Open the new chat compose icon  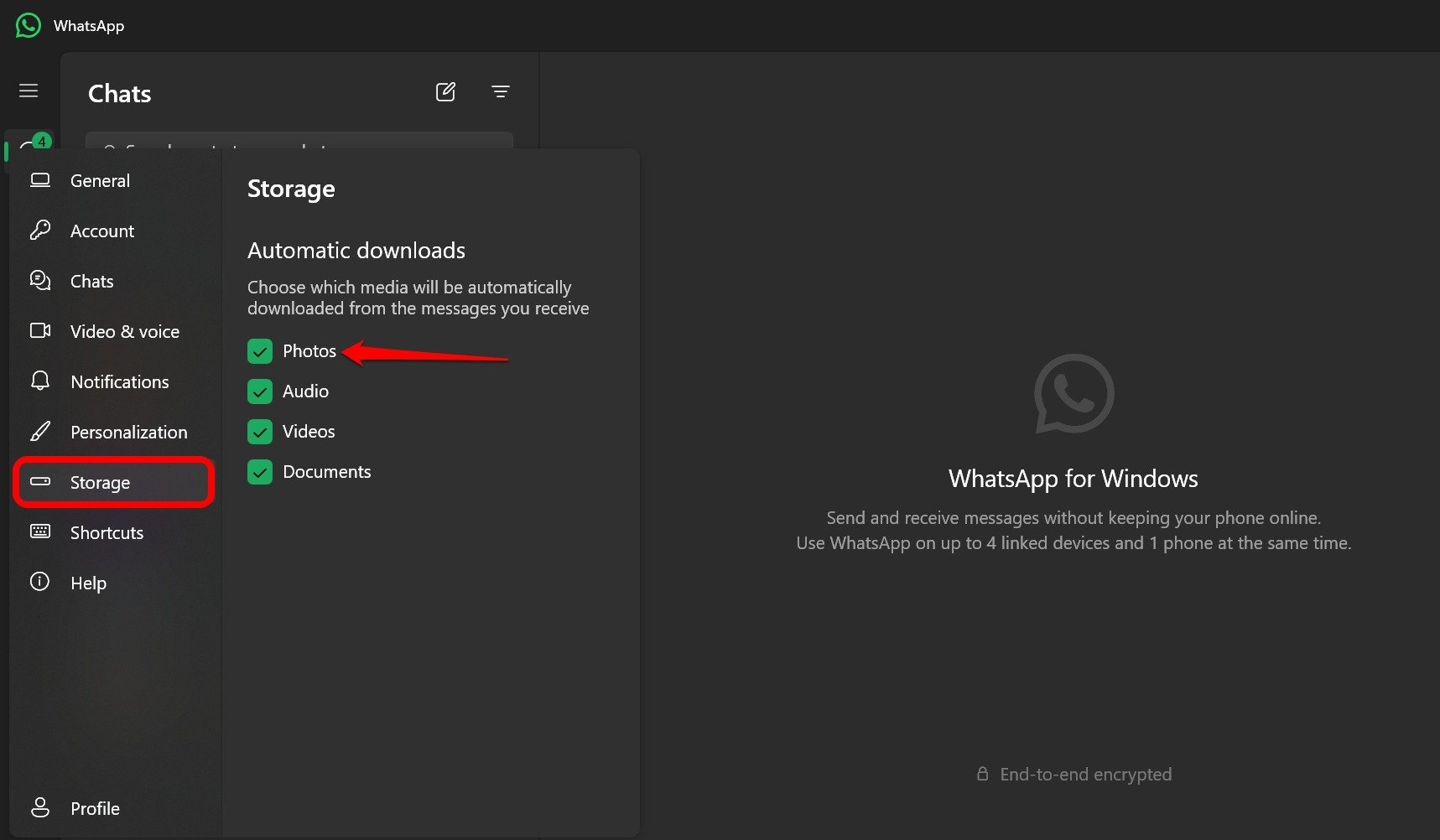point(445,91)
